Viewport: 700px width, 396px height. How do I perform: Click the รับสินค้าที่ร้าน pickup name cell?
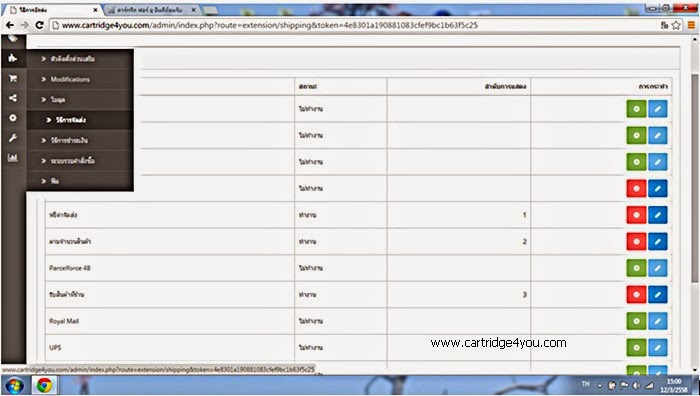(170, 295)
